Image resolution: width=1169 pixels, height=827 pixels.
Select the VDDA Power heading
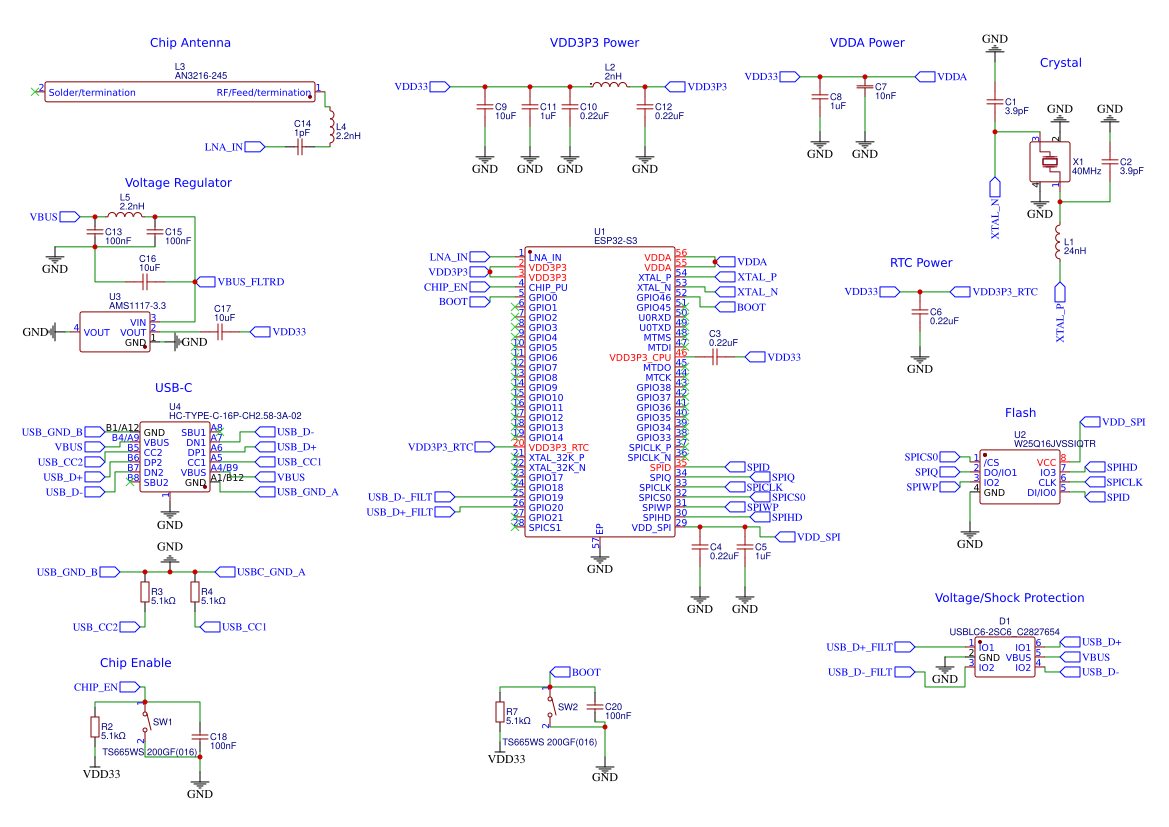tap(867, 43)
